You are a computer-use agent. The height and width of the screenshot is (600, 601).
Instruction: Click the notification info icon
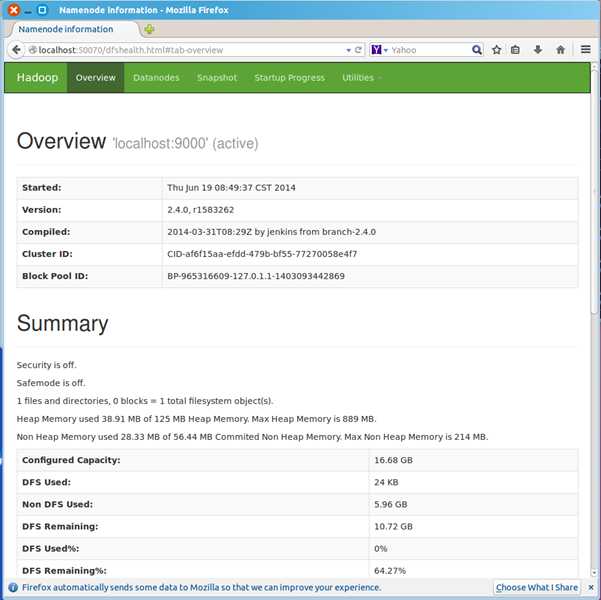tap(13, 587)
